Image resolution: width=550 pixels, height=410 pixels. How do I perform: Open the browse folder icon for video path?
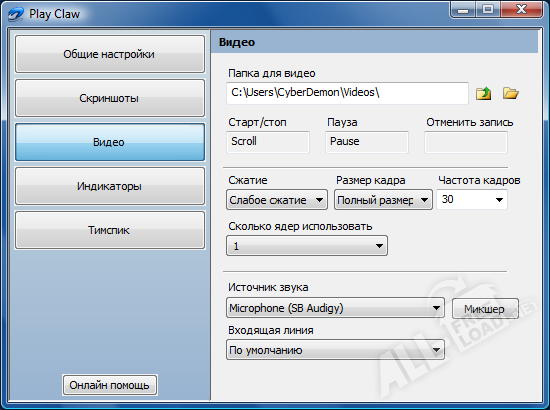510,93
